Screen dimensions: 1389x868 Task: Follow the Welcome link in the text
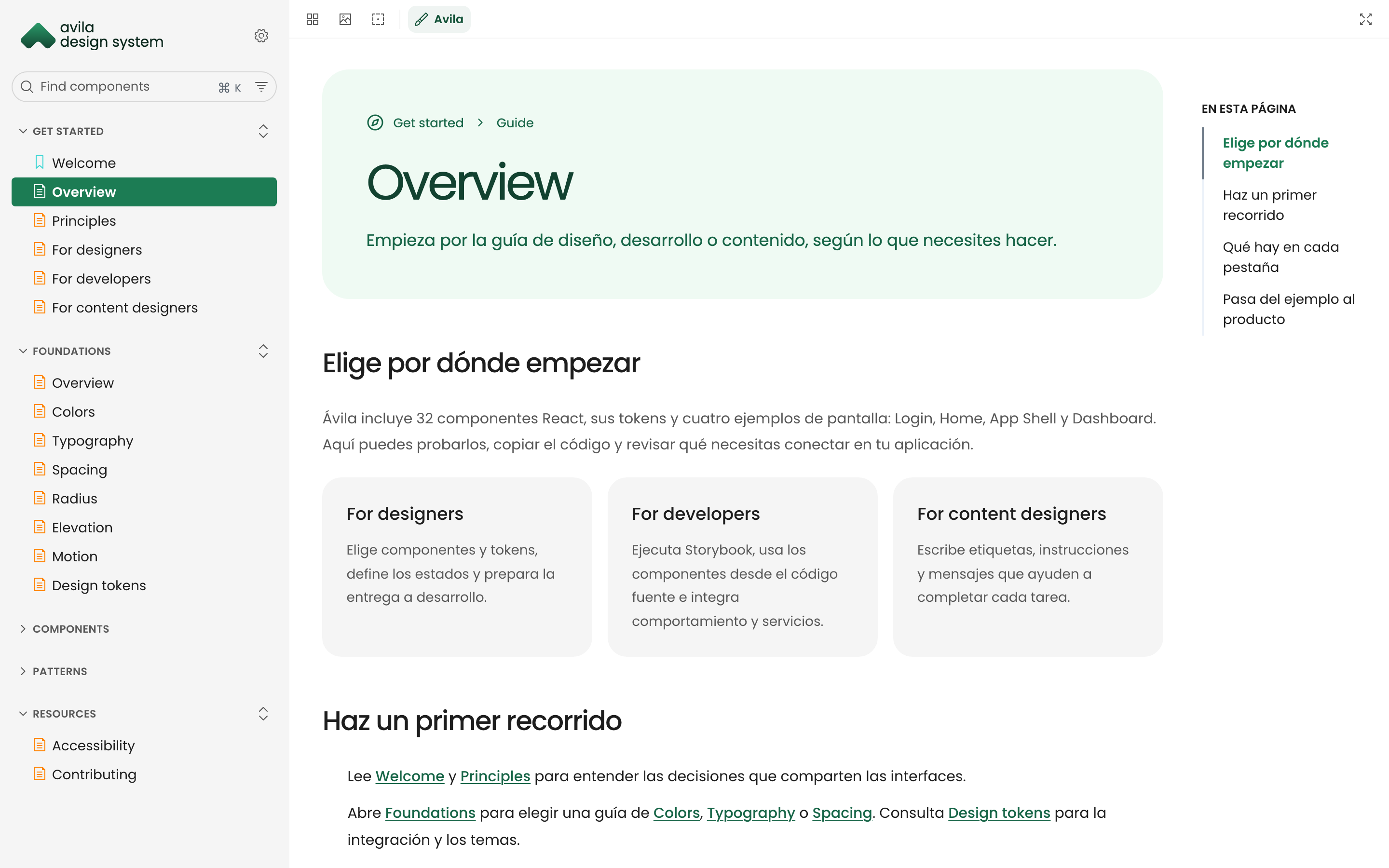pos(410,776)
